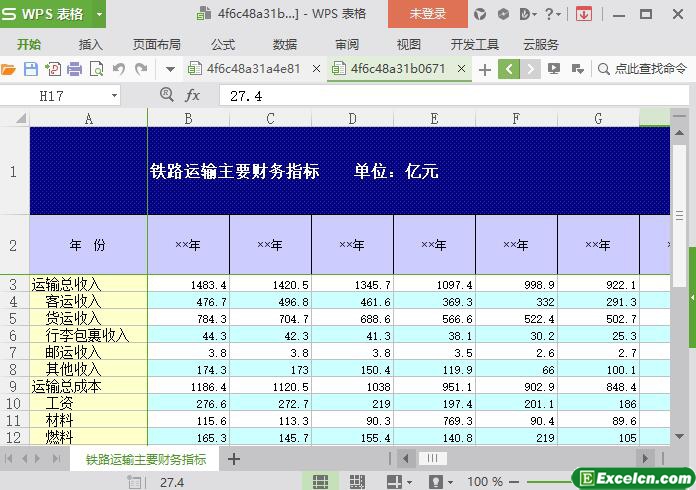The height and width of the screenshot is (490, 696).
Task: Expand the quick access toolbar dropdown arrow
Action: click(x=170, y=69)
